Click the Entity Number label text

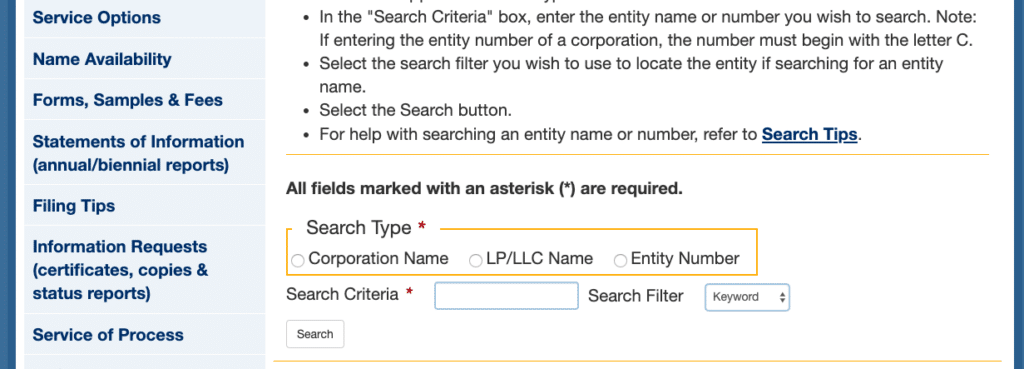click(x=685, y=259)
